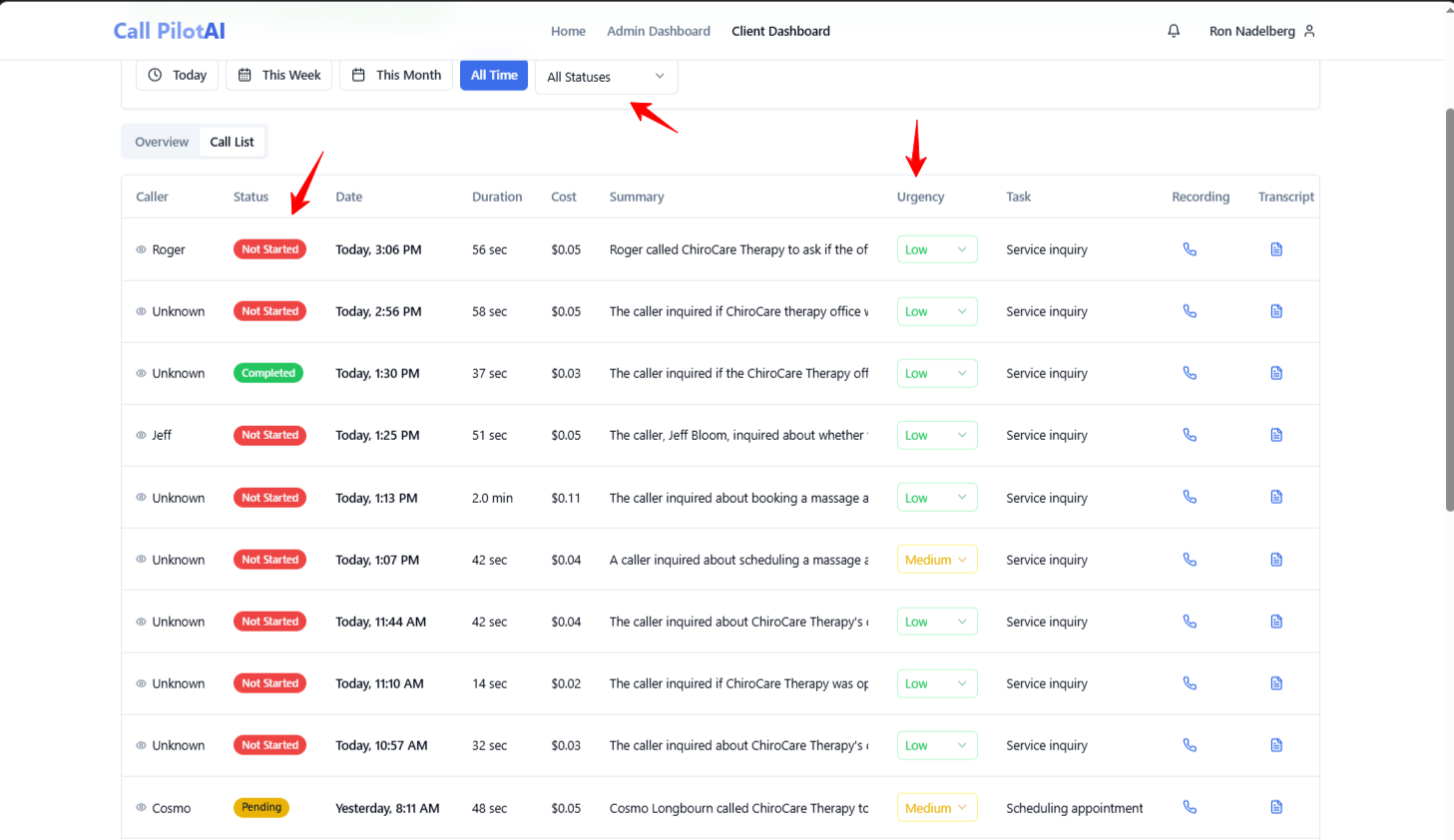Change Medium urgency on the 1:07 PM call

(936, 560)
